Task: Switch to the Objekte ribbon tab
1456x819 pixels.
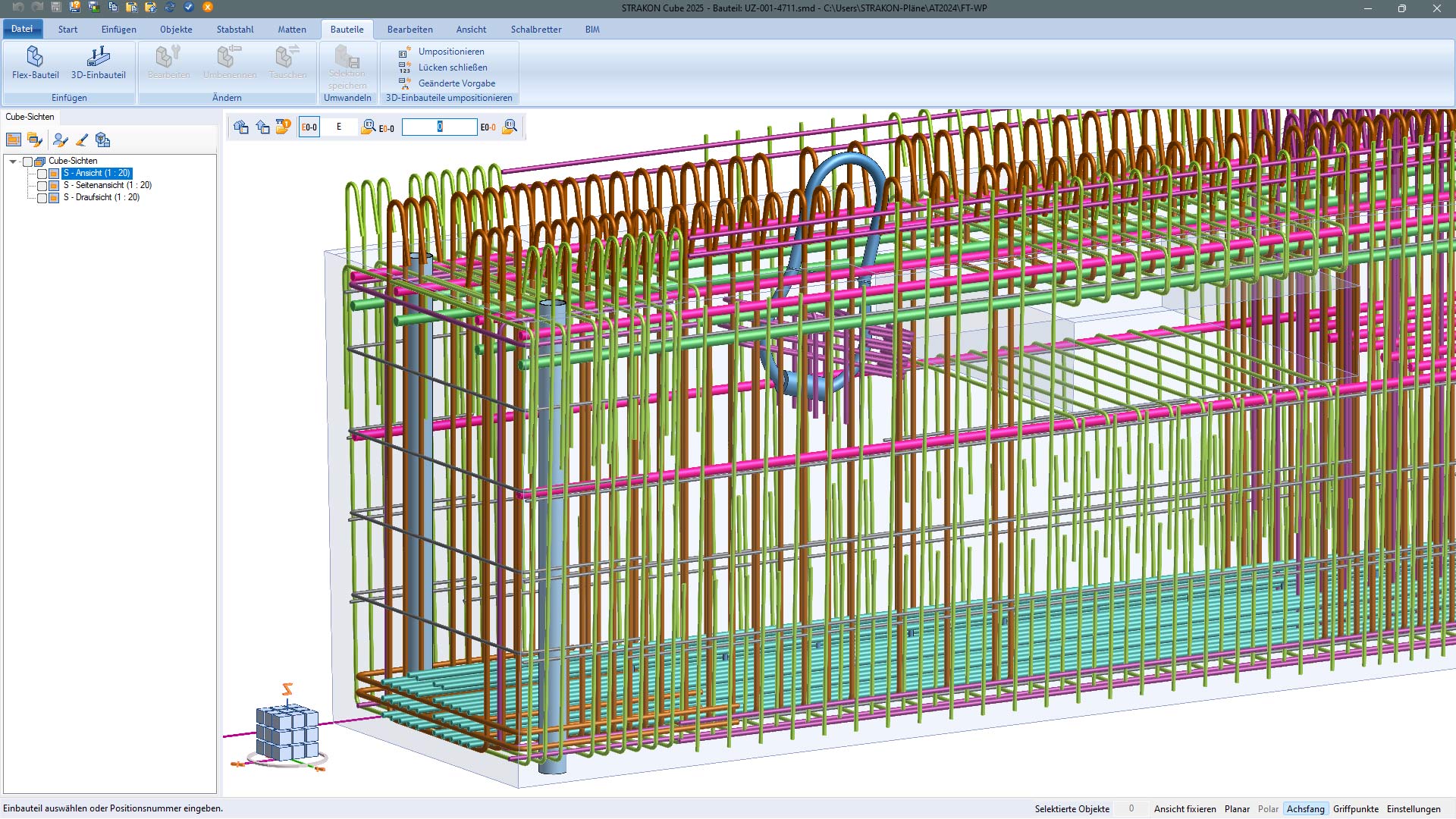Action: click(176, 30)
